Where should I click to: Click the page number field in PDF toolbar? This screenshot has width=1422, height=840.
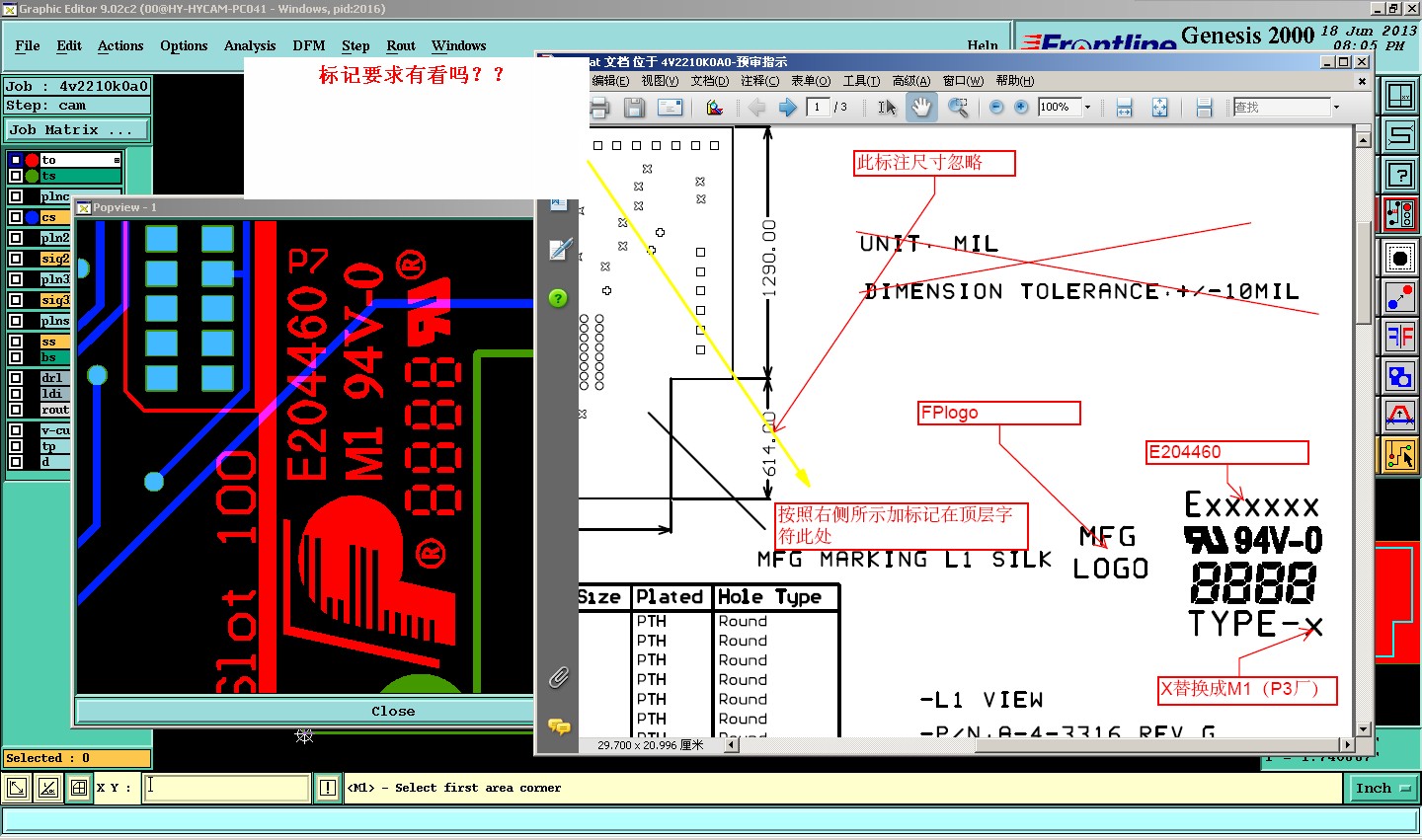pyautogui.click(x=818, y=108)
